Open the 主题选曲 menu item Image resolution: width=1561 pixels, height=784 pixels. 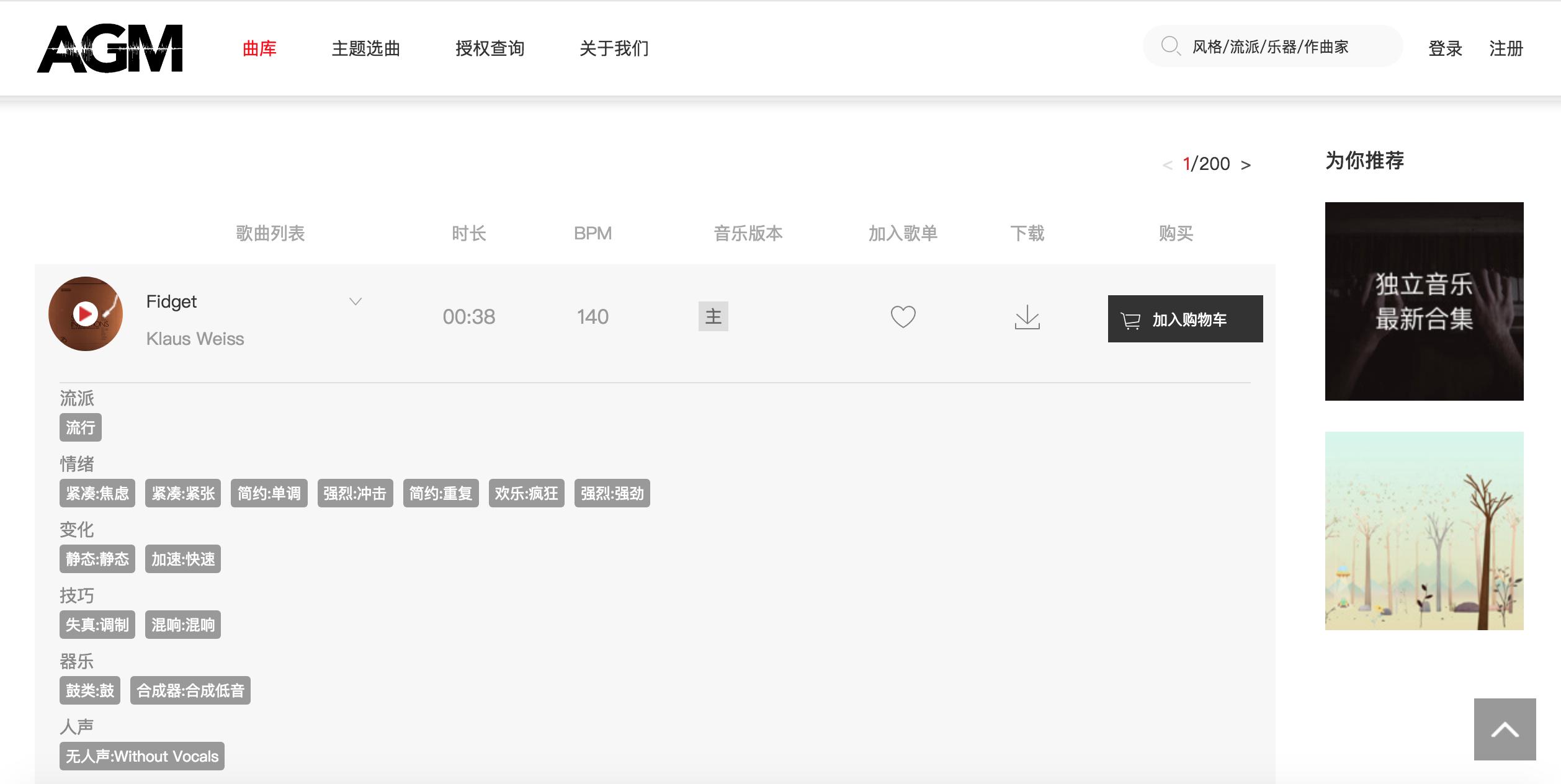click(x=365, y=48)
